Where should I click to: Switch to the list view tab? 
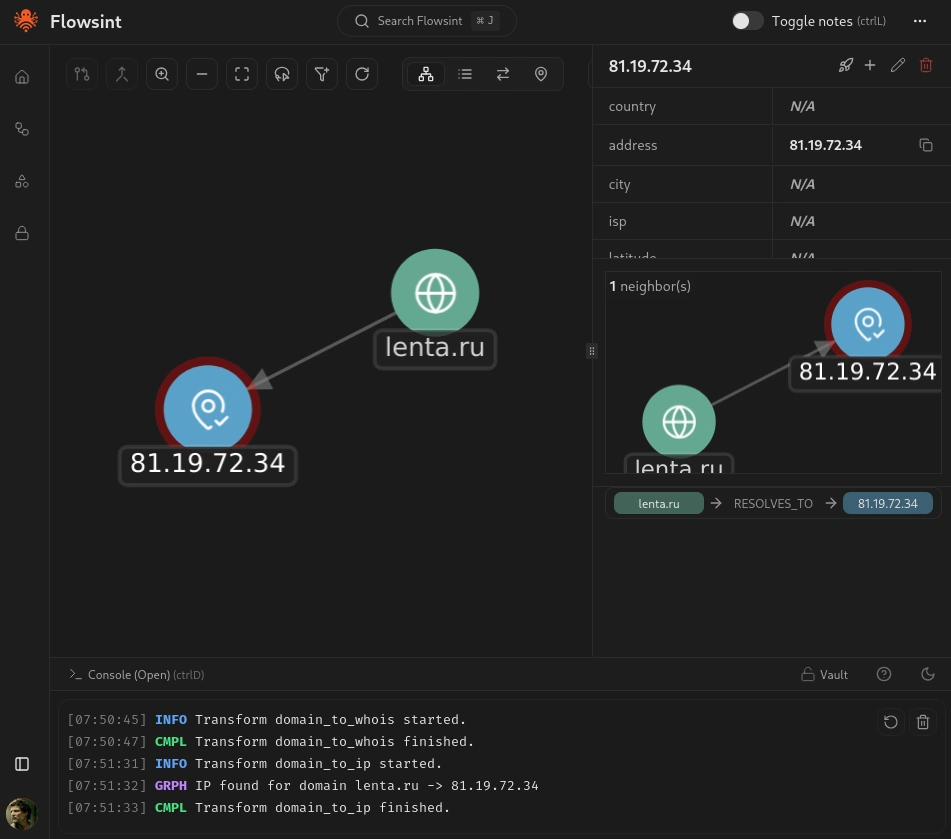tap(465, 74)
